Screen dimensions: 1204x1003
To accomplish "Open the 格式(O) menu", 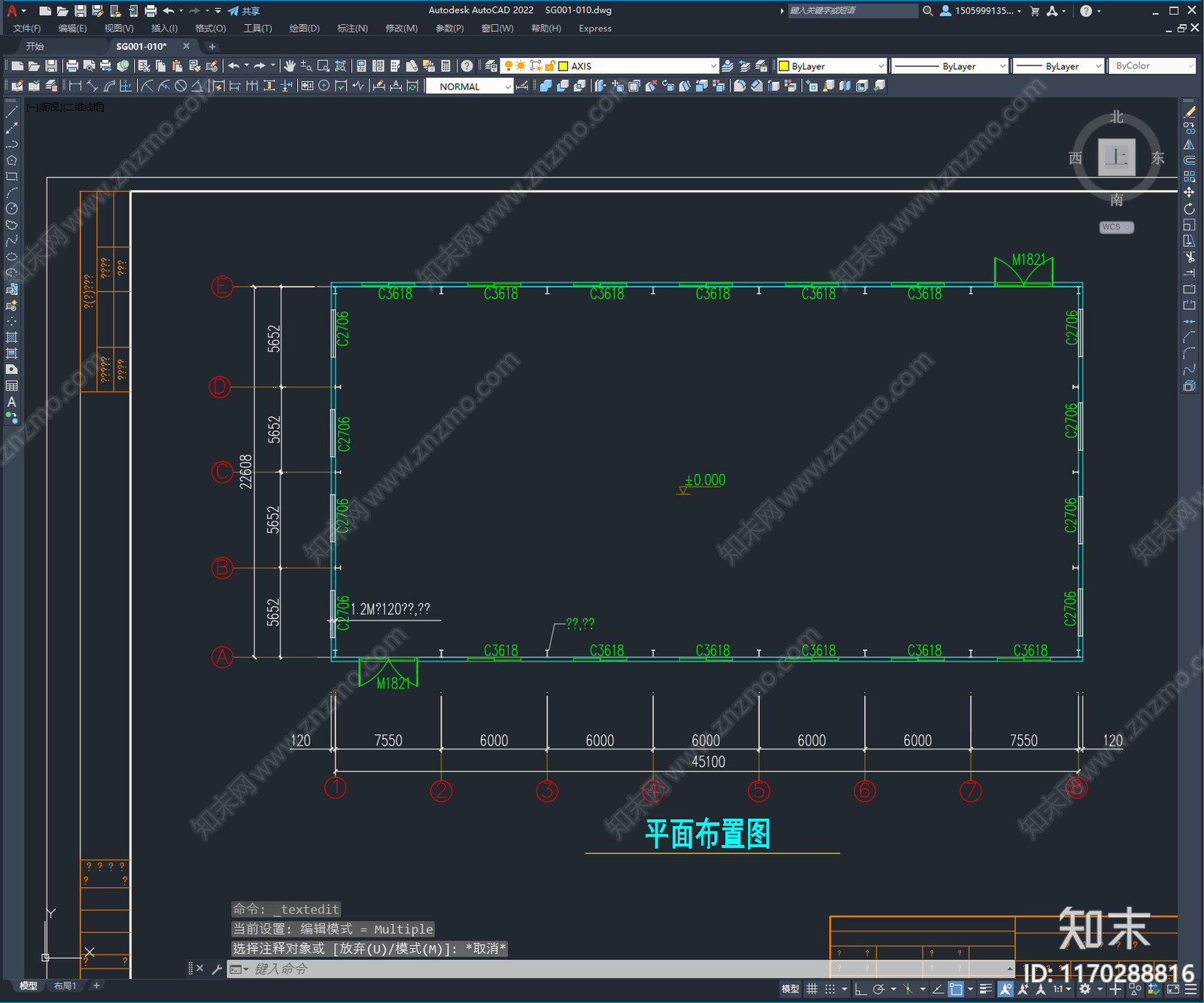I will 210,29.
